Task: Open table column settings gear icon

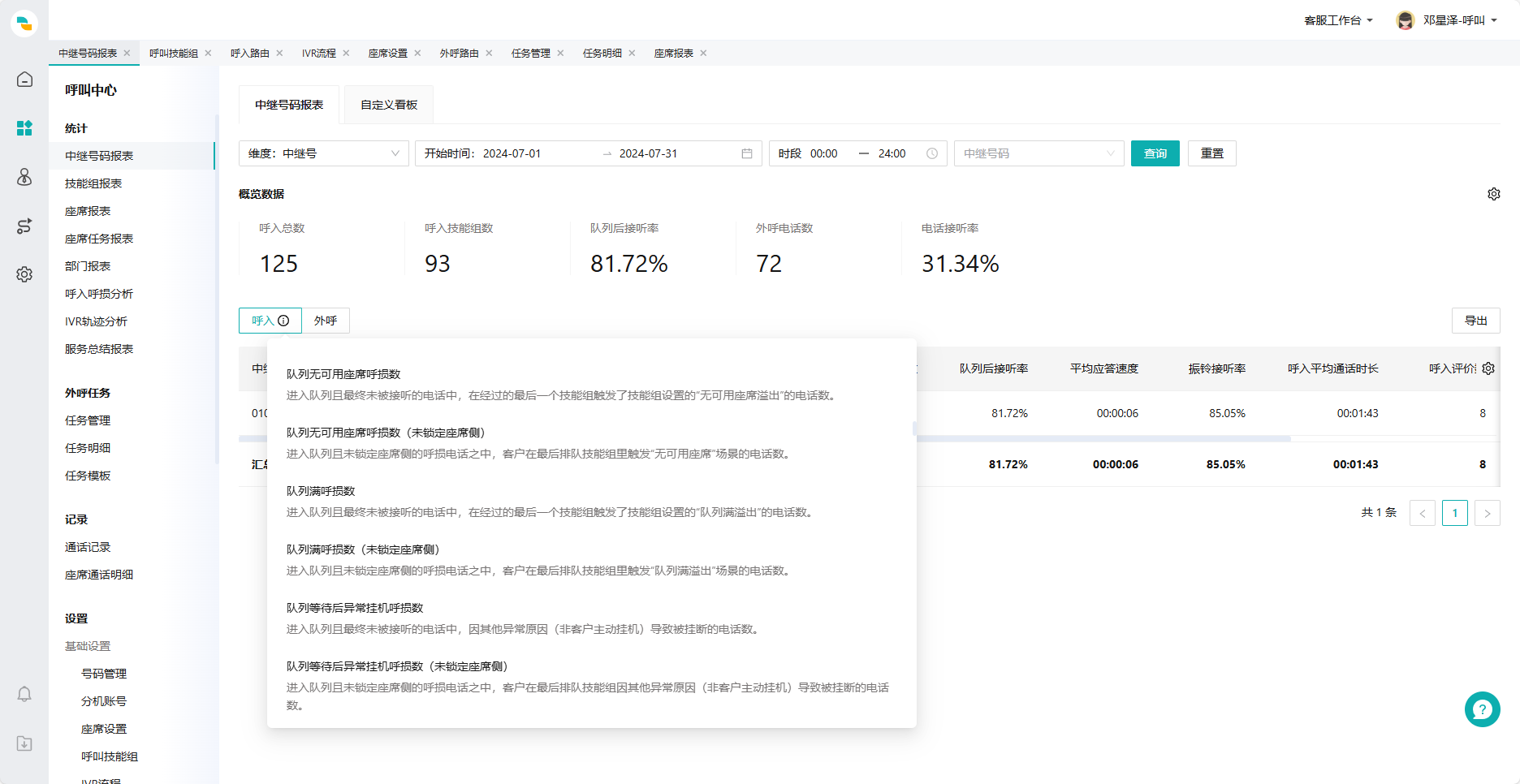Action: (x=1488, y=368)
